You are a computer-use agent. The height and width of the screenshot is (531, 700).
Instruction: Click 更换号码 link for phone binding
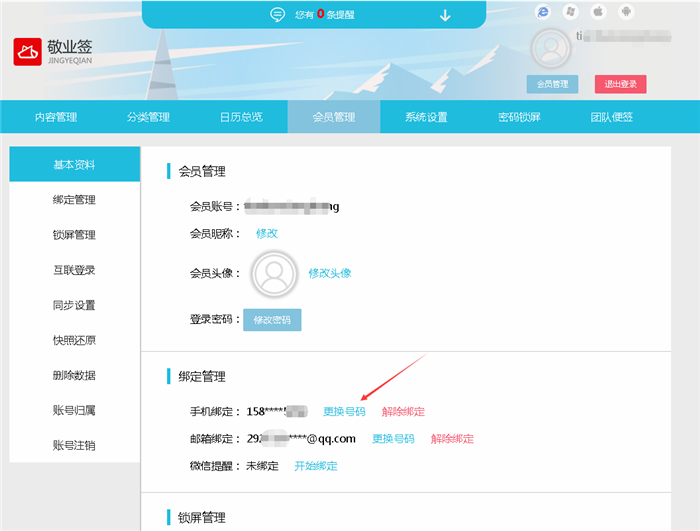pyautogui.click(x=344, y=411)
